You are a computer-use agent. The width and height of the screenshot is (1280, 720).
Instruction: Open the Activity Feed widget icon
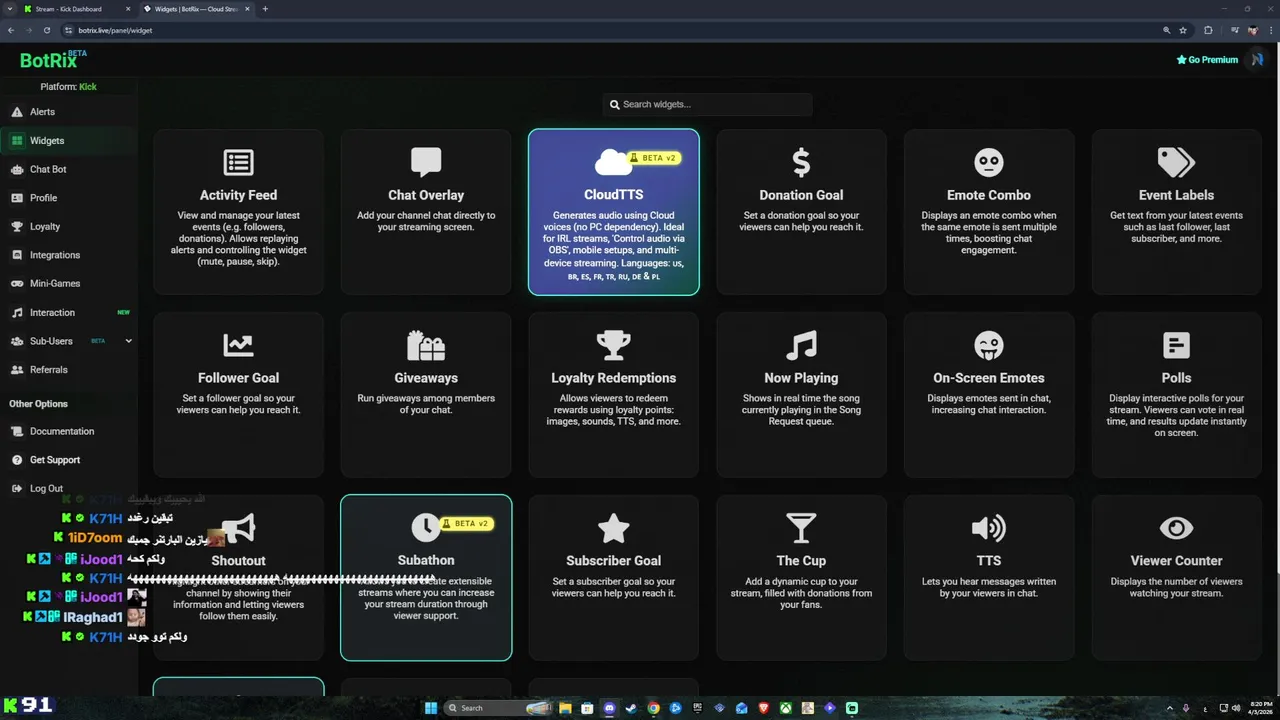[x=238, y=162]
